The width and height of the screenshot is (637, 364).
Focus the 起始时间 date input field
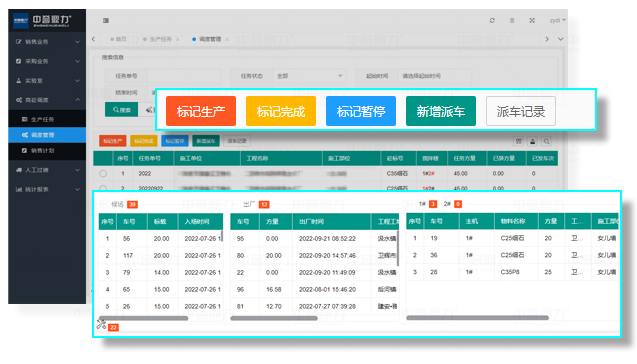(x=435, y=76)
